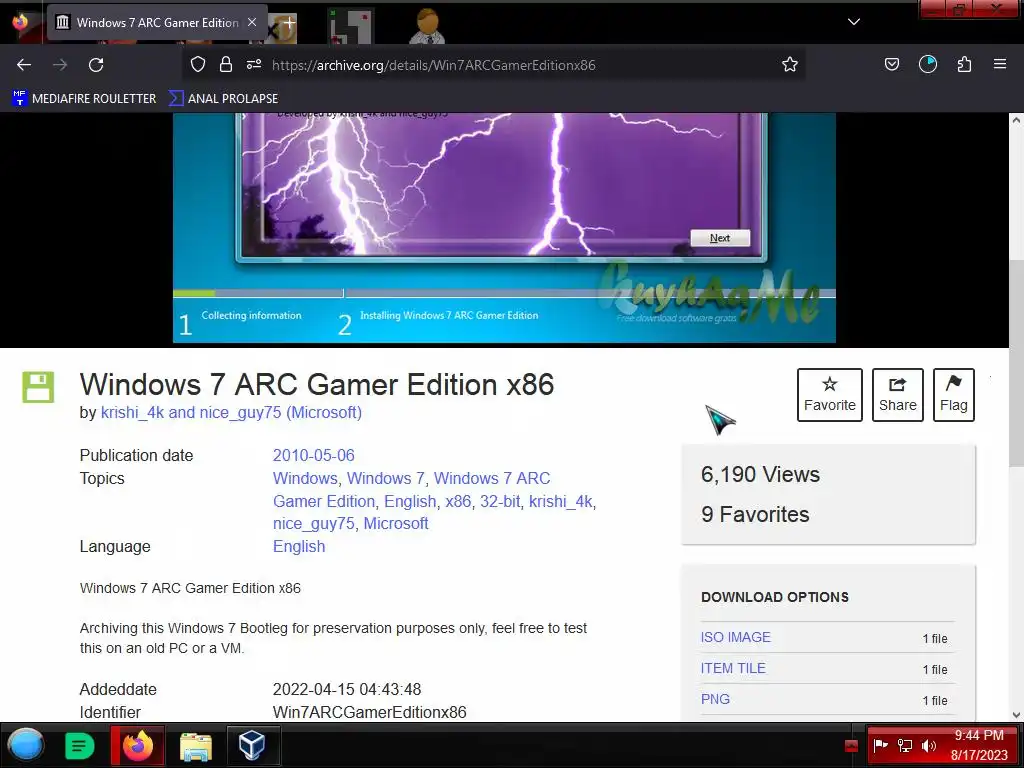
Task: Open the Action Center flag tray icon
Action: (x=881, y=745)
